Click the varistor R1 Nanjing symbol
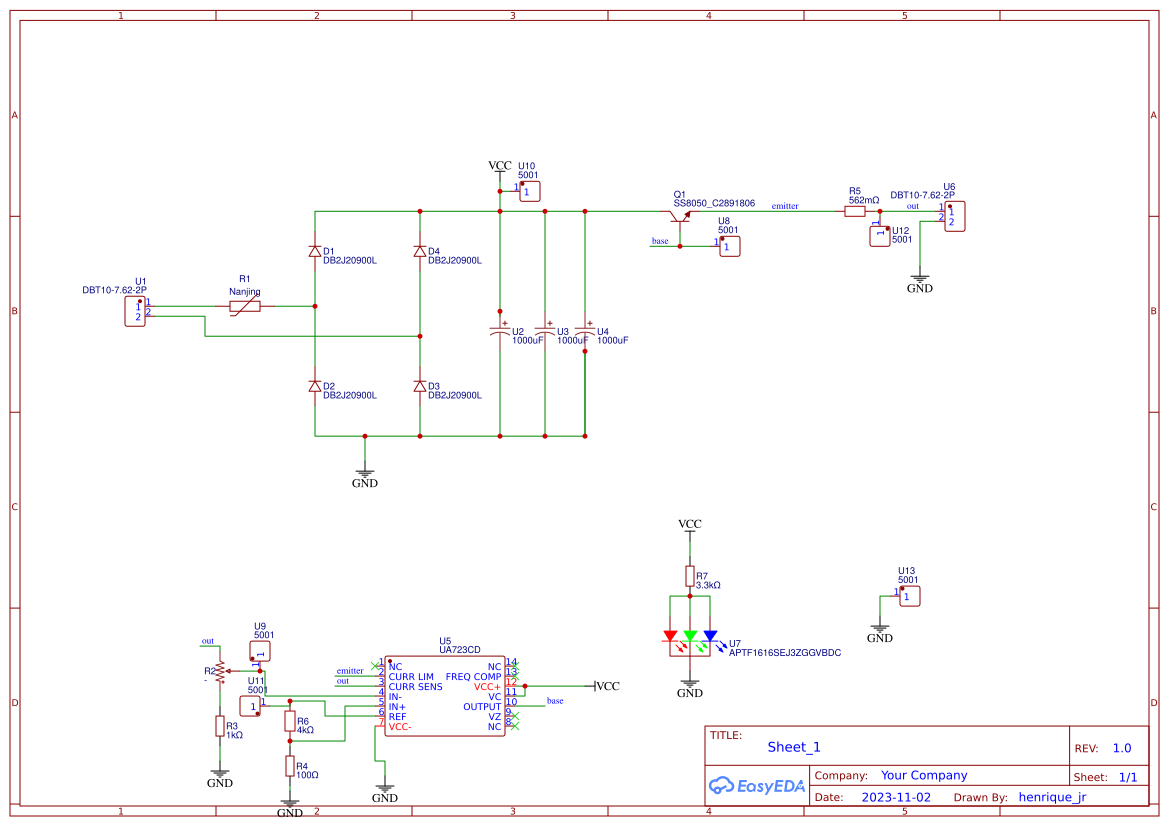Viewport: 1169px width, 830px height. click(x=247, y=306)
